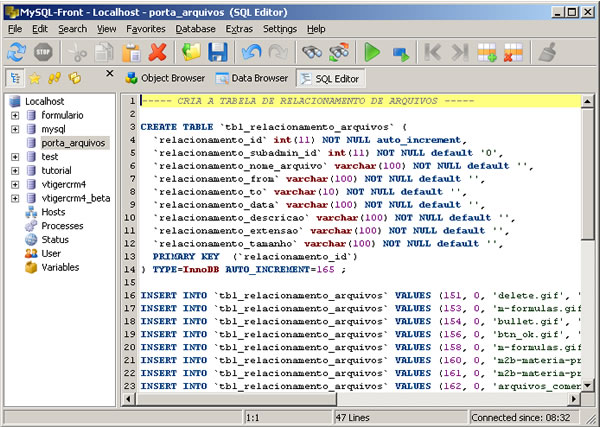600x427 pixels.
Task: Click the PRIMARY KEY line in editor
Action: [254, 257]
